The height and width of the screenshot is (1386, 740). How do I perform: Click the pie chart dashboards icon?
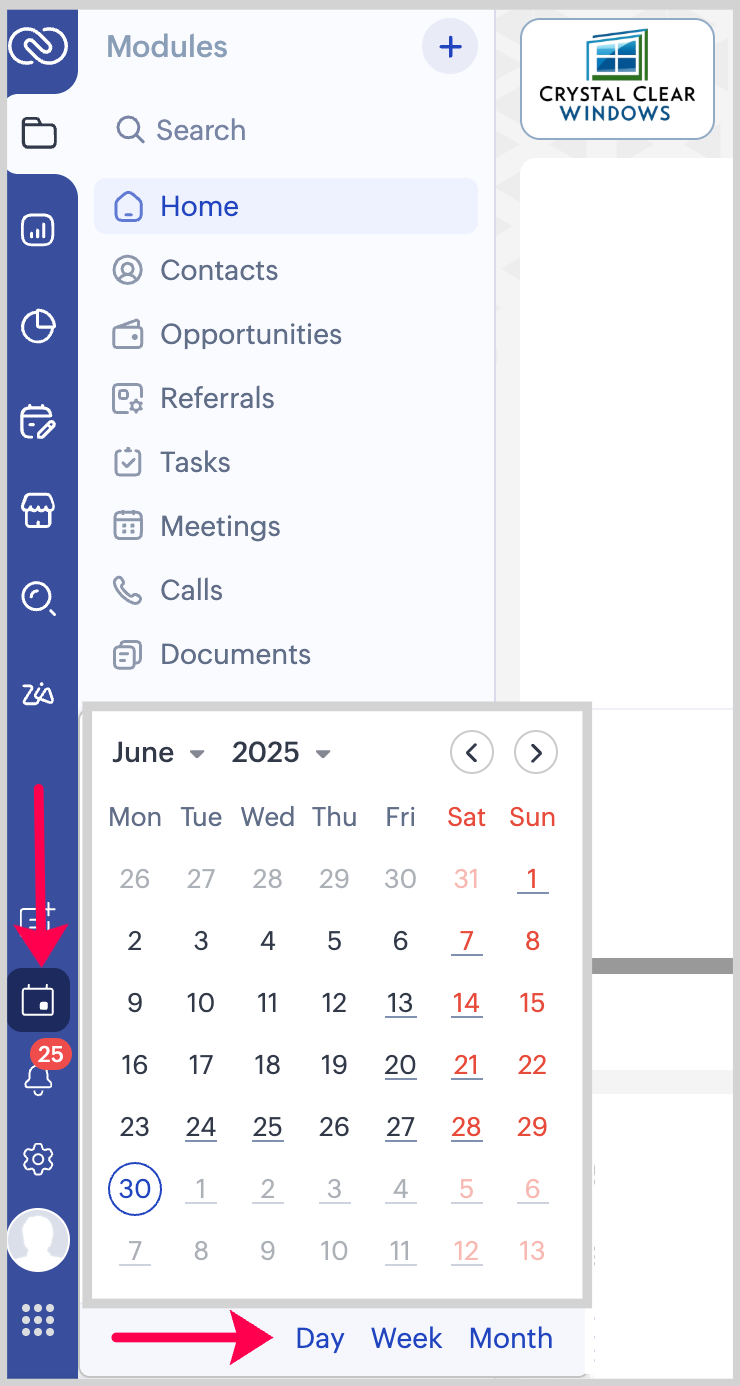[38, 326]
